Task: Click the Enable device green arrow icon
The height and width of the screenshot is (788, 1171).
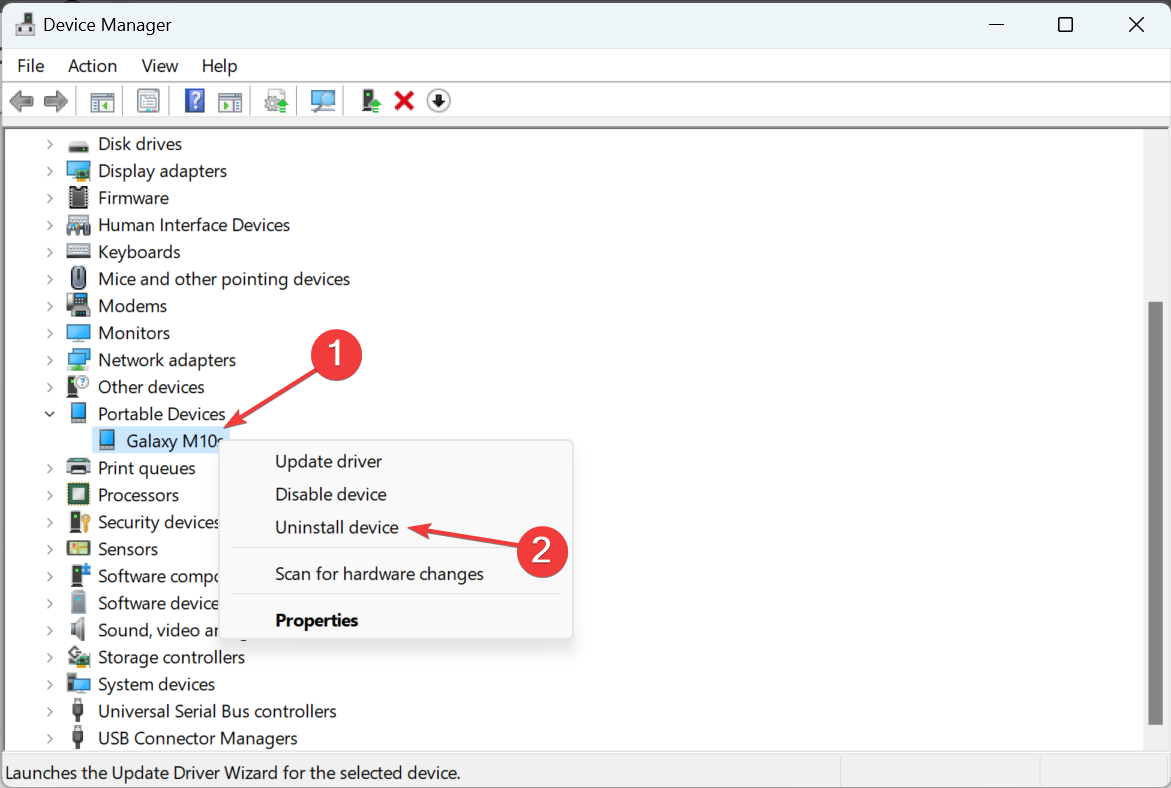Action: (x=370, y=100)
